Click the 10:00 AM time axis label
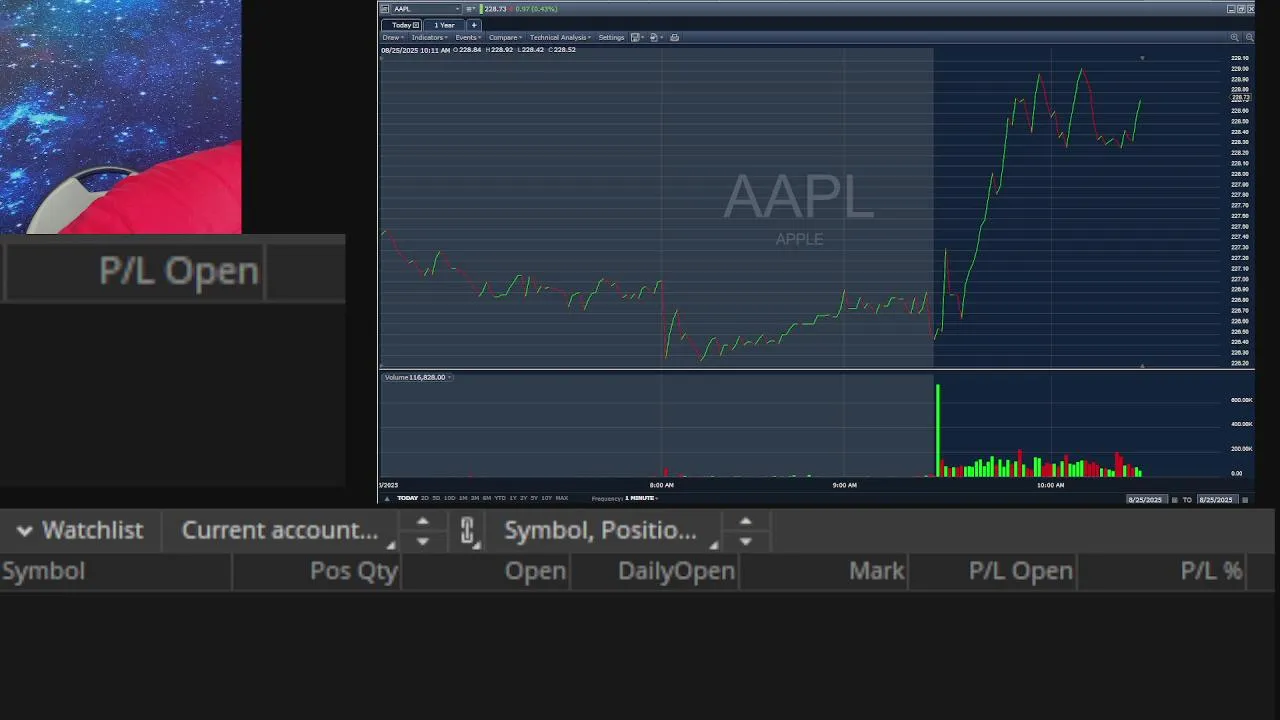The image size is (1280, 720). tap(1050, 485)
